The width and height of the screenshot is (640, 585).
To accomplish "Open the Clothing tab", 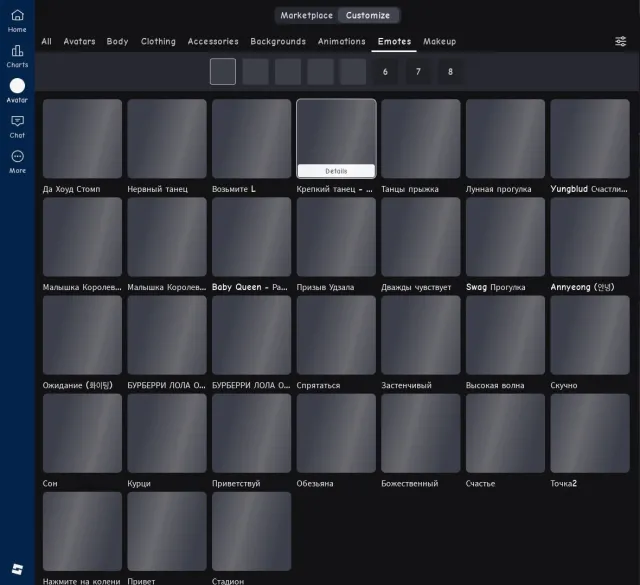I will (x=158, y=41).
